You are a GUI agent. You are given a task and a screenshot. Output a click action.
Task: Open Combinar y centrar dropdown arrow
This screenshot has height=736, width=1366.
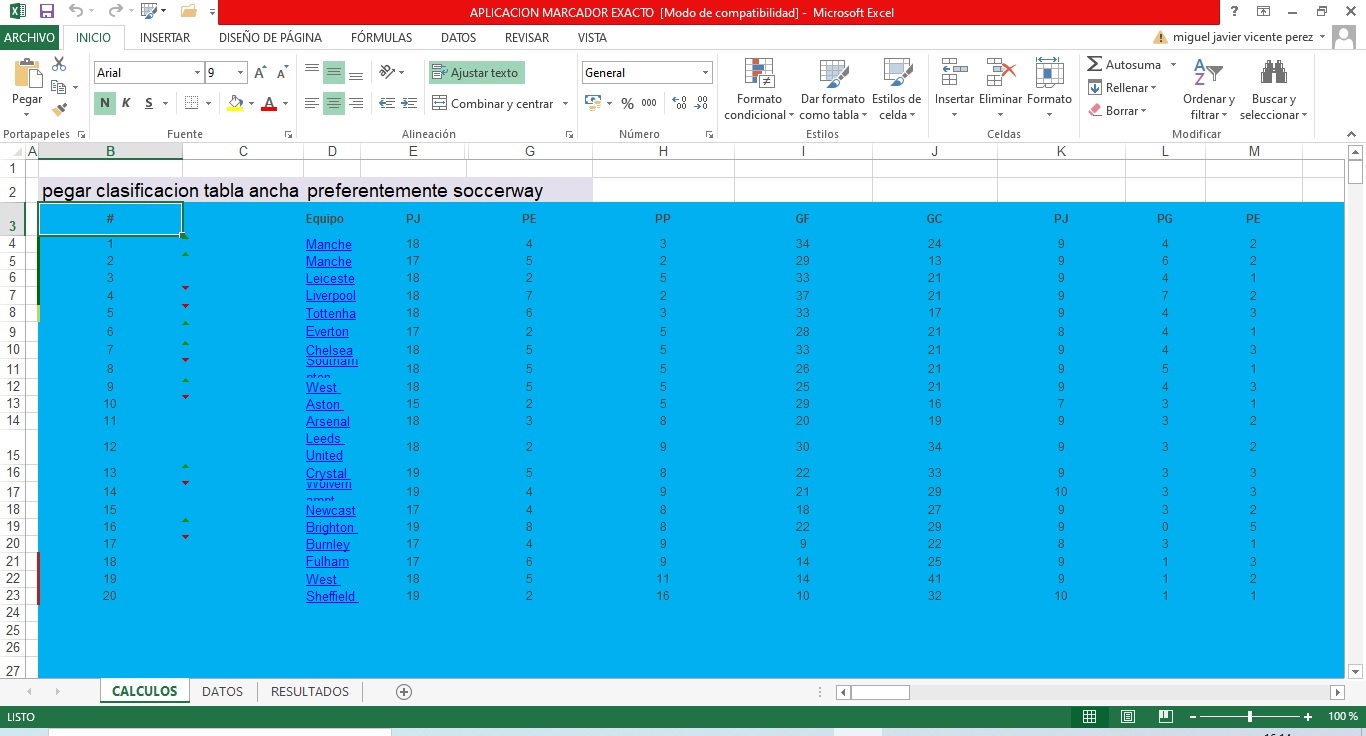pyautogui.click(x=565, y=103)
